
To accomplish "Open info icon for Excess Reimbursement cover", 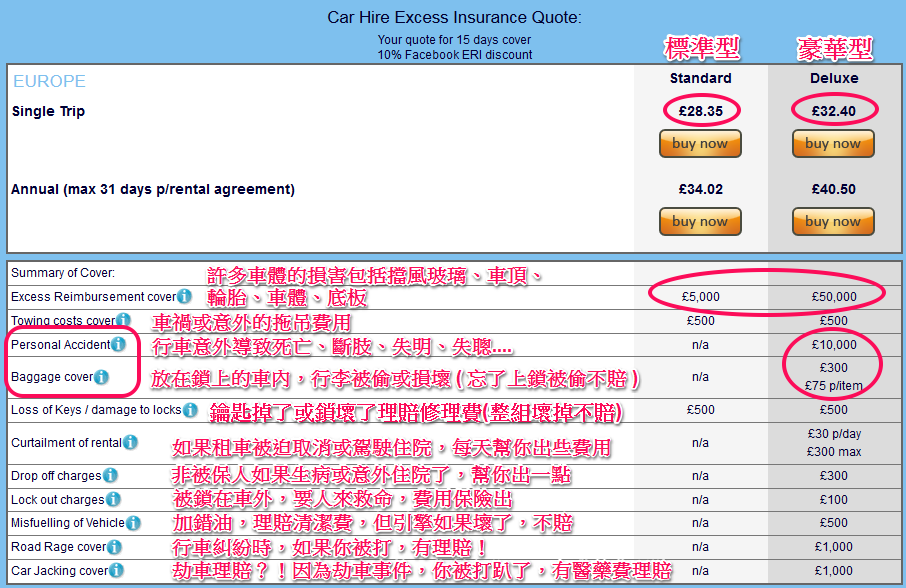I will point(184,296).
